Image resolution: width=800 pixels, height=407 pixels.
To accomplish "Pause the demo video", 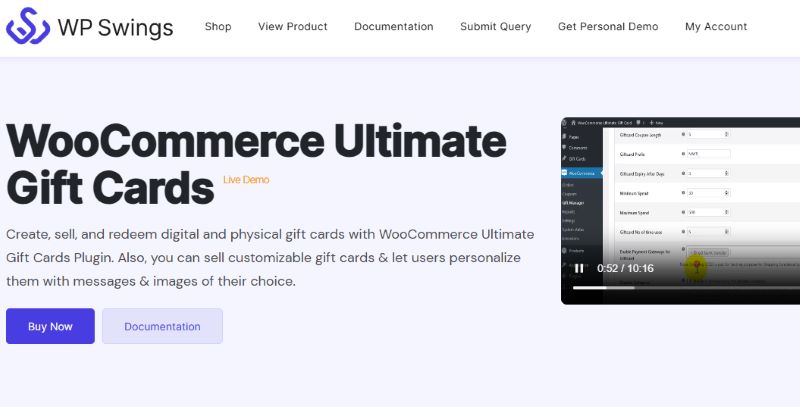I will tap(579, 268).
